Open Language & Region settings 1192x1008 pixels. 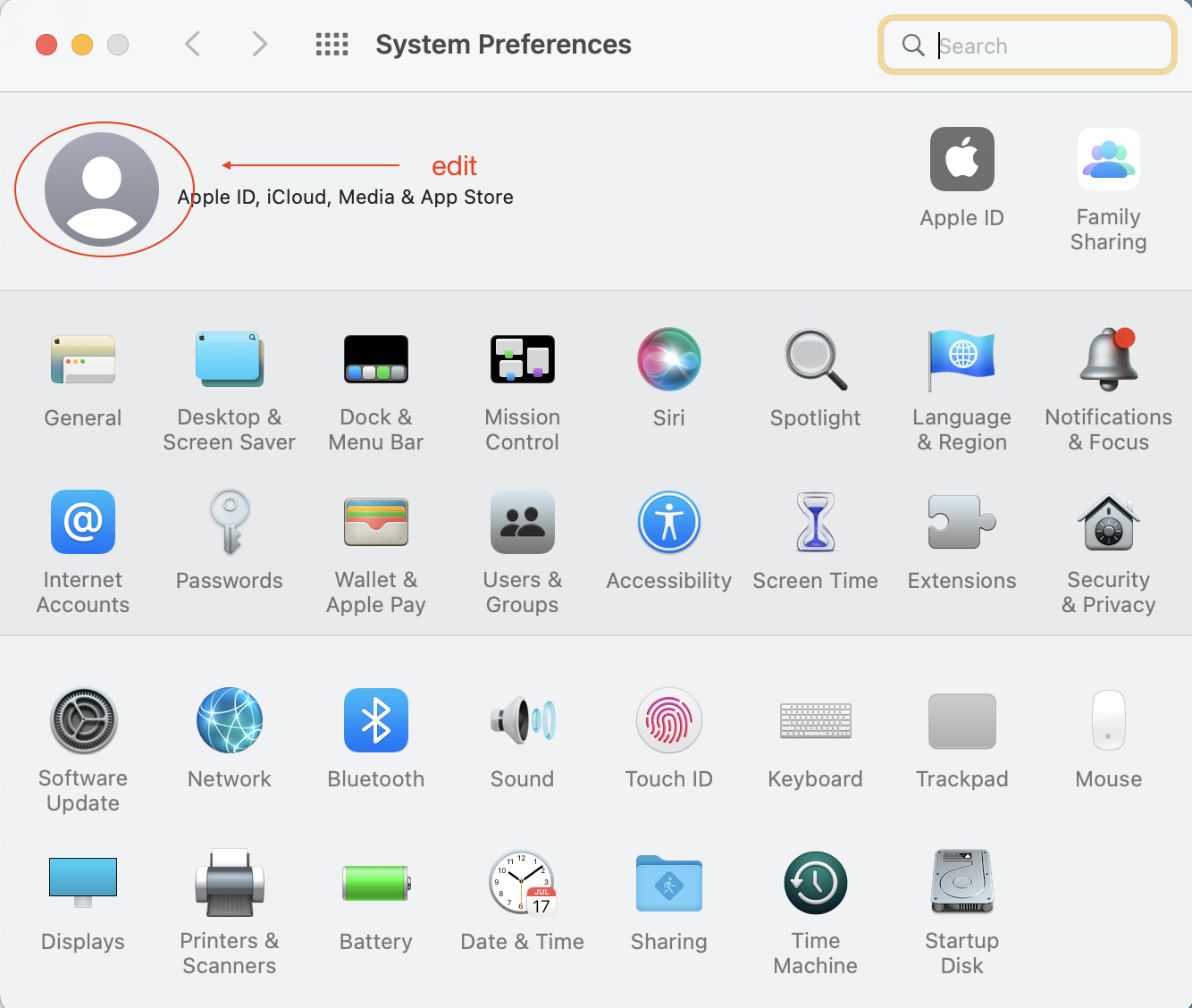pyautogui.click(x=962, y=360)
